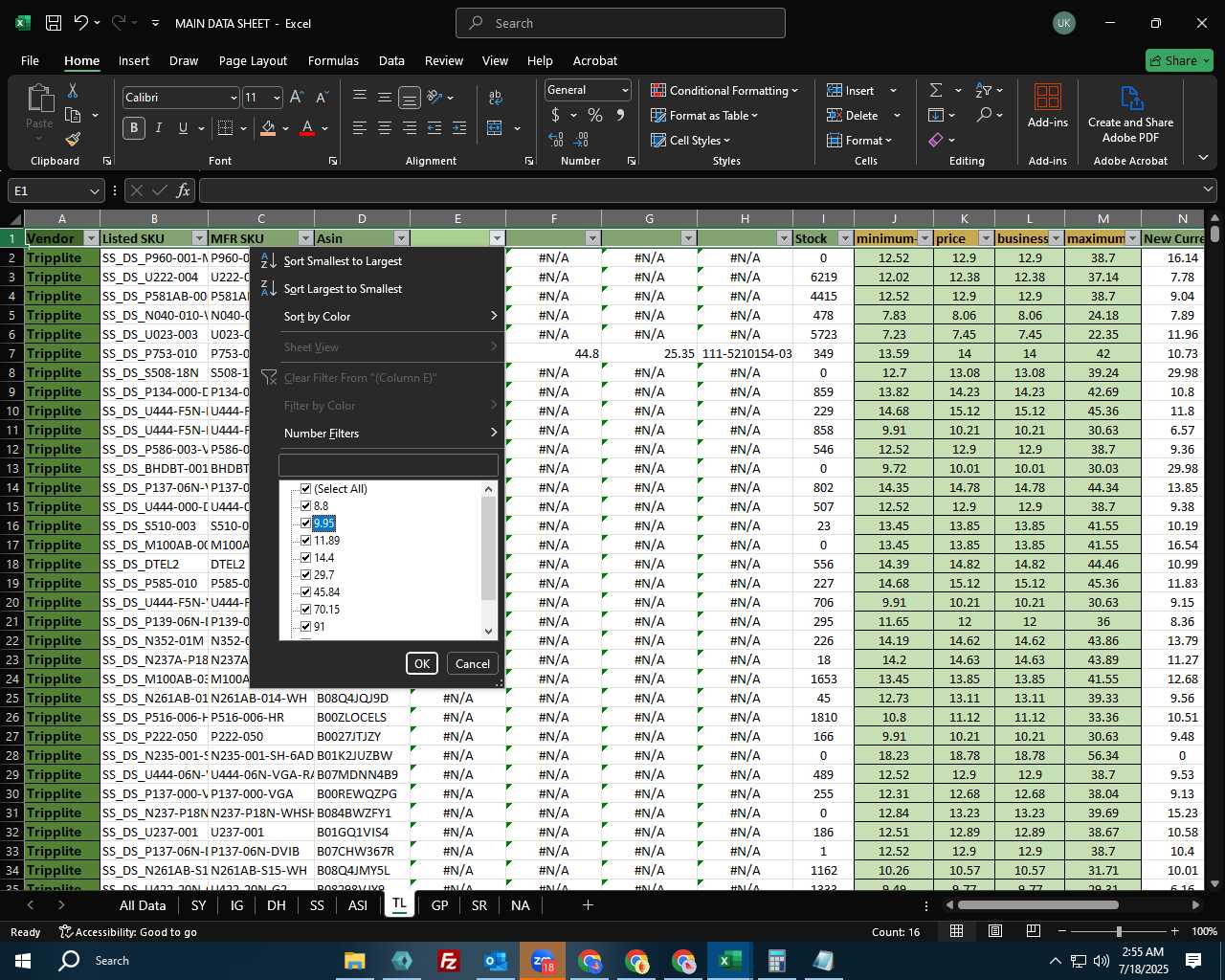Expand the Sort by Color submenu

[x=391, y=316]
